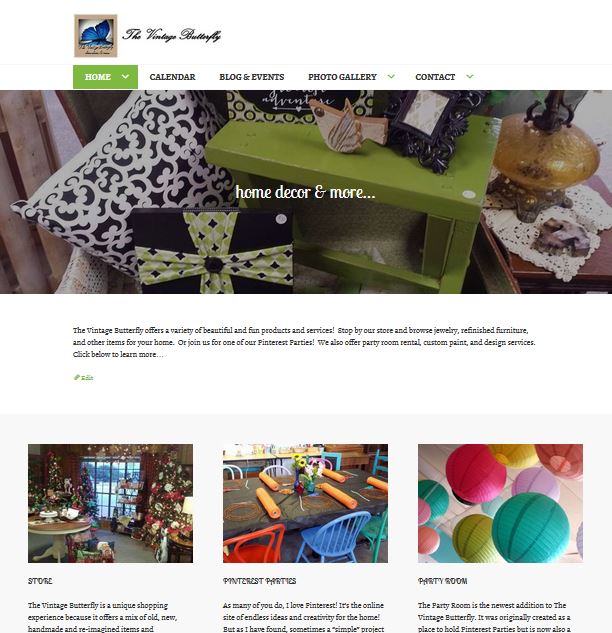Click the Party Room heading link
The height and width of the screenshot is (633, 612).
[442, 581]
